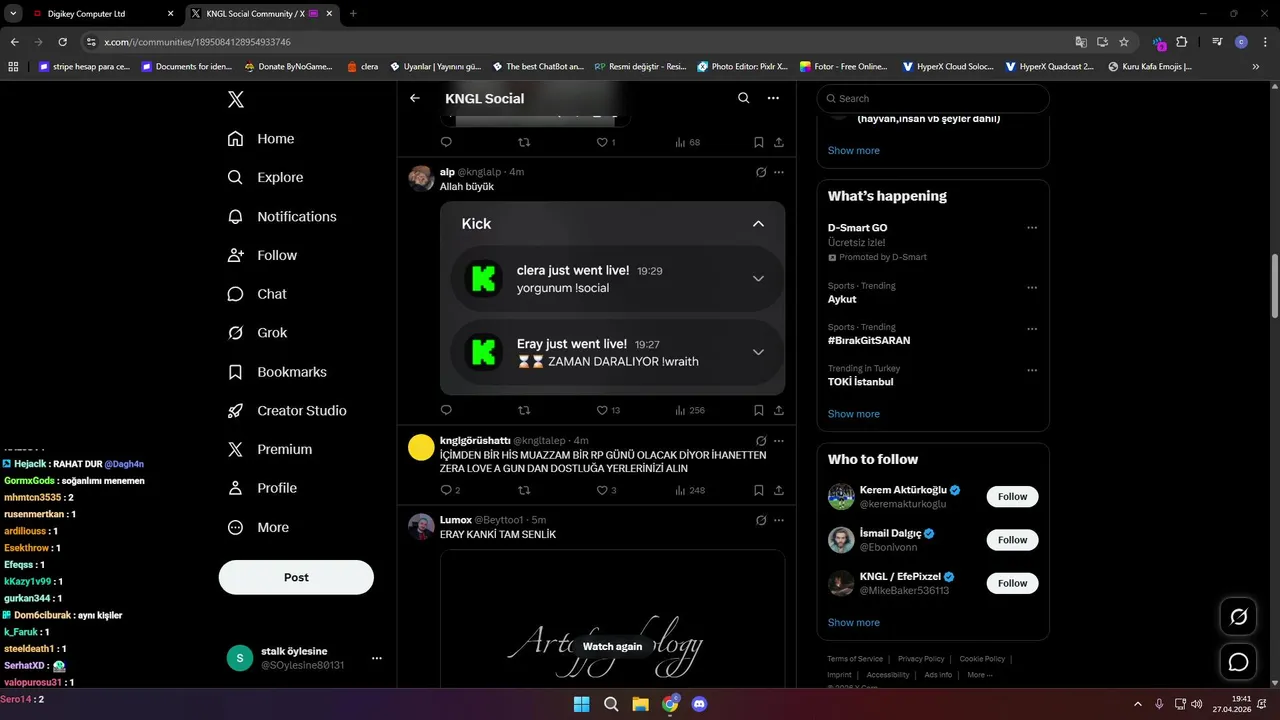Image resolution: width=1280 pixels, height=720 pixels.
Task: Show more under Who to follow
Action: click(854, 622)
